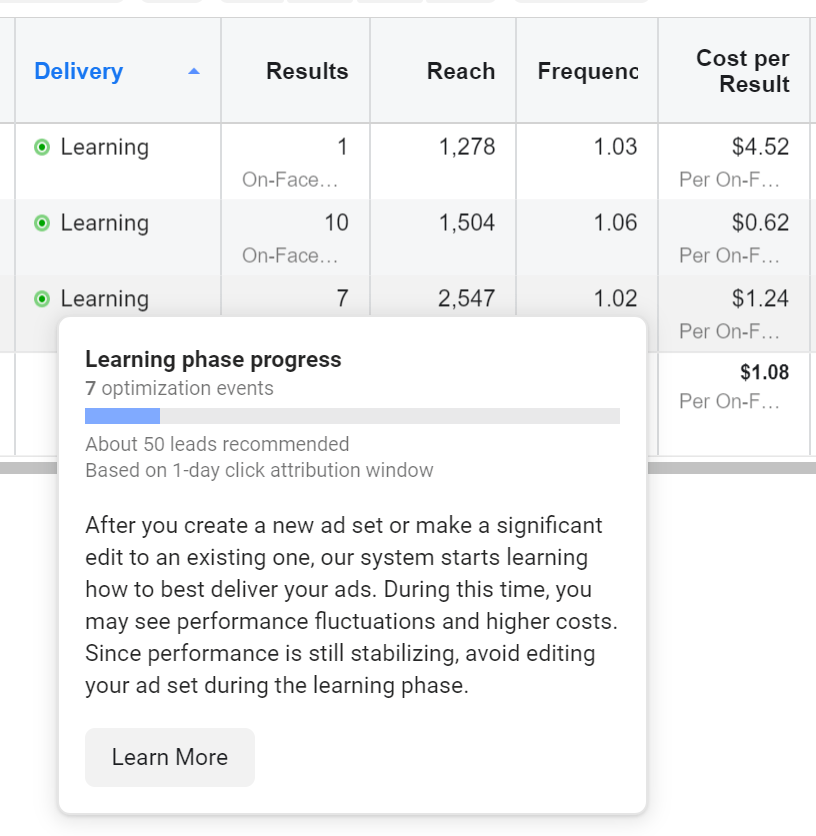Image resolution: width=816 pixels, height=836 pixels.
Task: Select the Frequency column header
Action: tap(587, 72)
